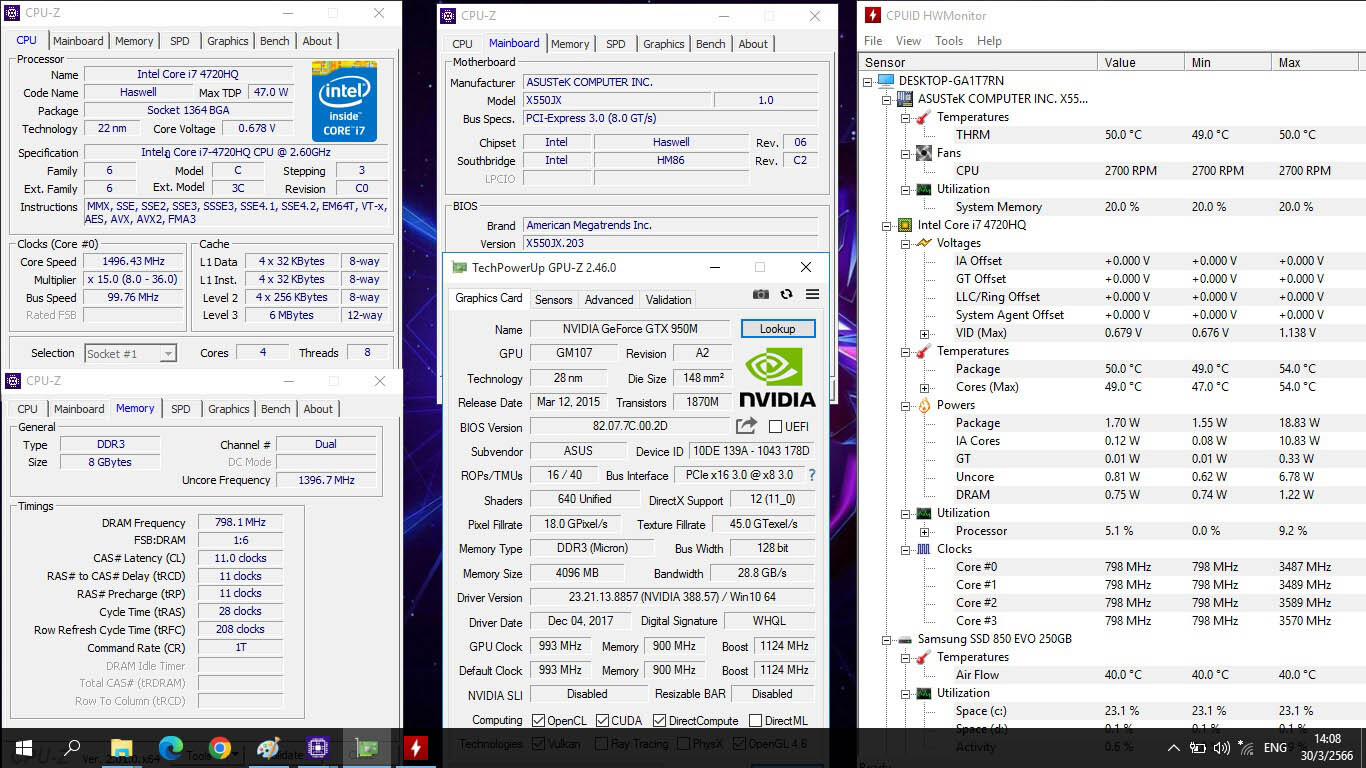
Task: Expand the Cores (Max) row
Action: pyautogui.click(x=924, y=387)
